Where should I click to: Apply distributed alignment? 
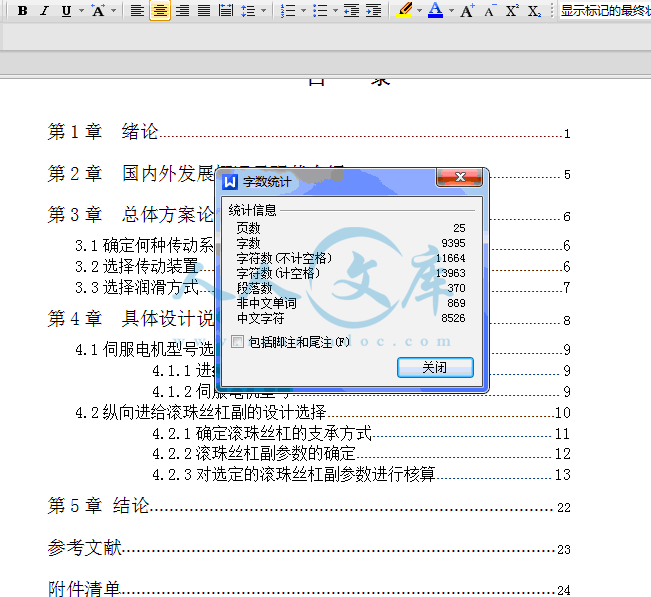click(225, 10)
